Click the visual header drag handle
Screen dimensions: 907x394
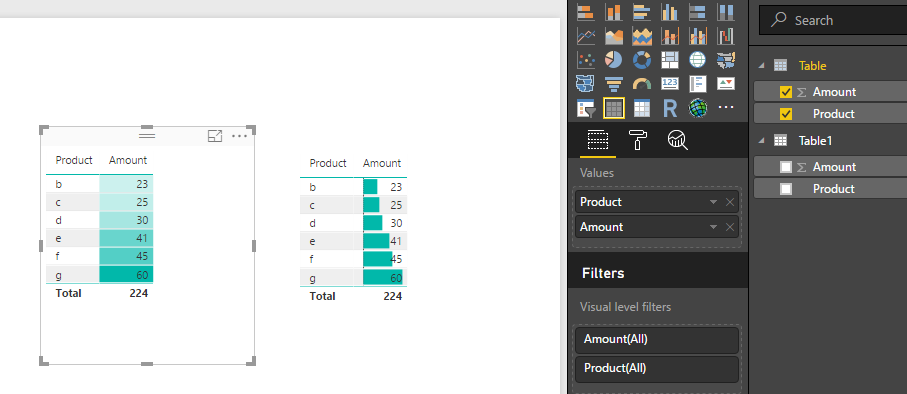pyautogui.click(x=147, y=135)
